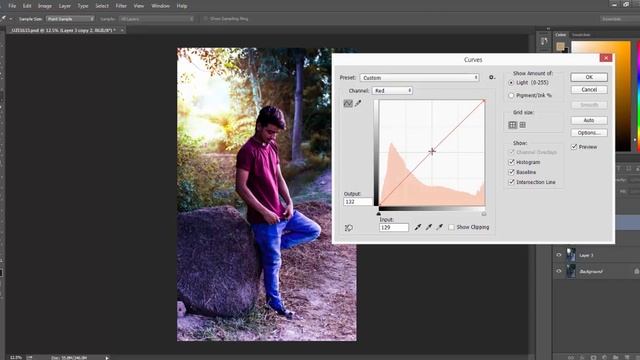This screenshot has width=640, height=360.
Task: Hide the Background layer via eye icon
Action: pyautogui.click(x=559, y=271)
